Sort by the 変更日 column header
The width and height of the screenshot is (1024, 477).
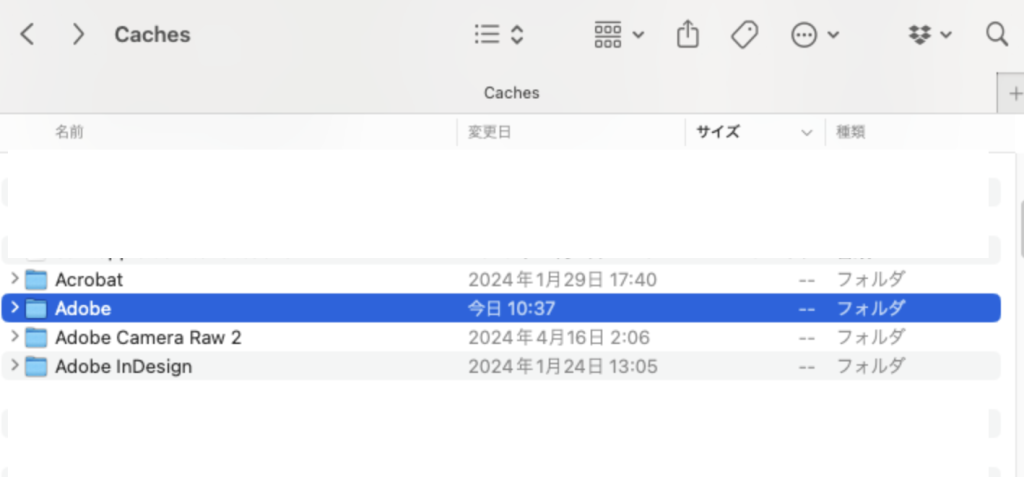coord(490,132)
